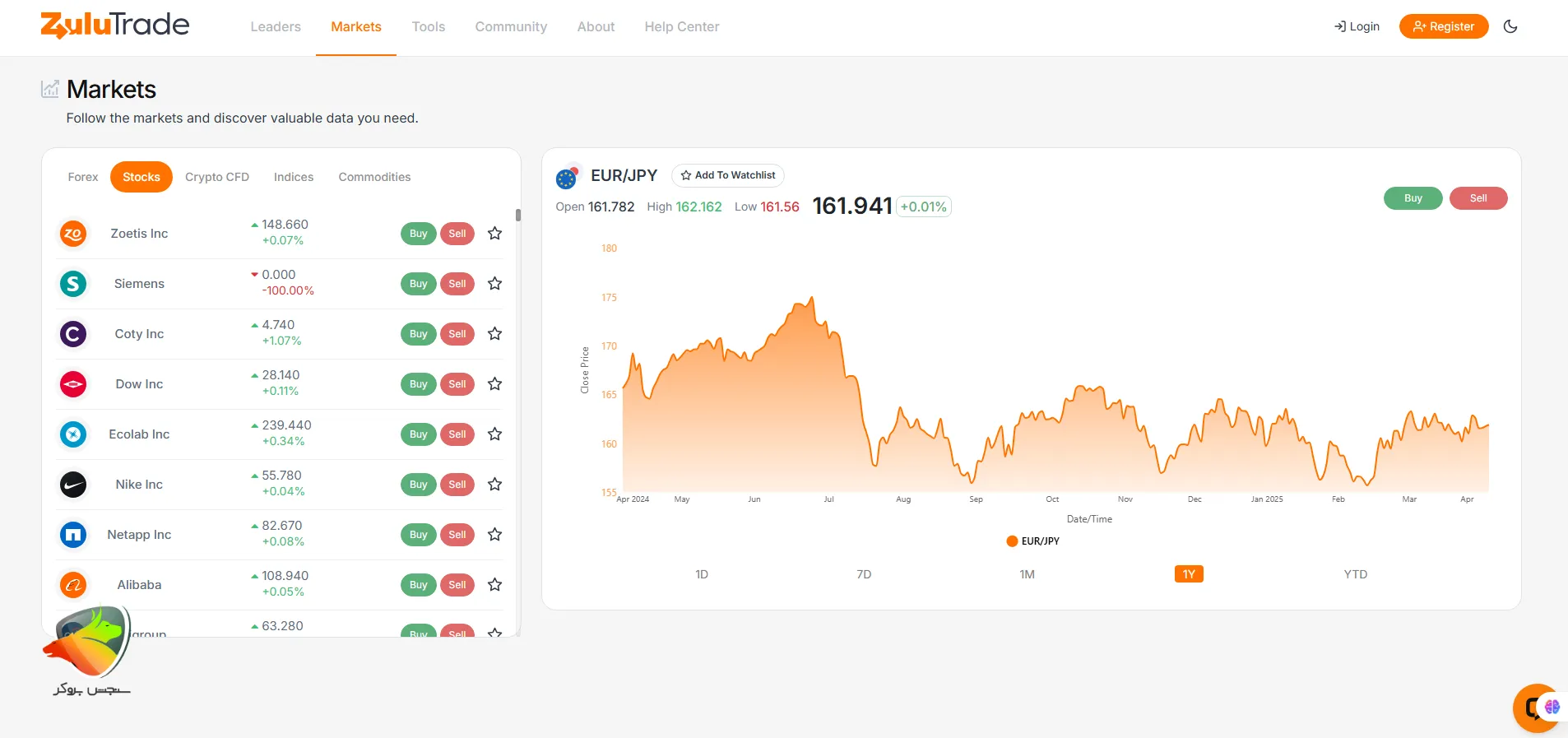Click the Nike Inc swoosh icon
The width and height of the screenshot is (1568, 738).
click(x=73, y=485)
